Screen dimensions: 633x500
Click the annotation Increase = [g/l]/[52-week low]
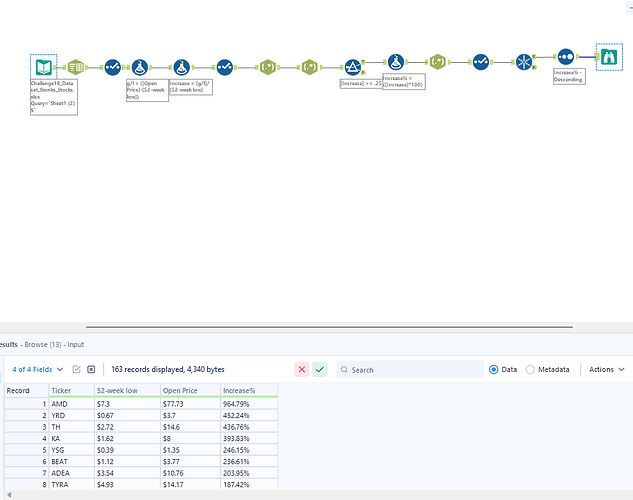click(191, 87)
